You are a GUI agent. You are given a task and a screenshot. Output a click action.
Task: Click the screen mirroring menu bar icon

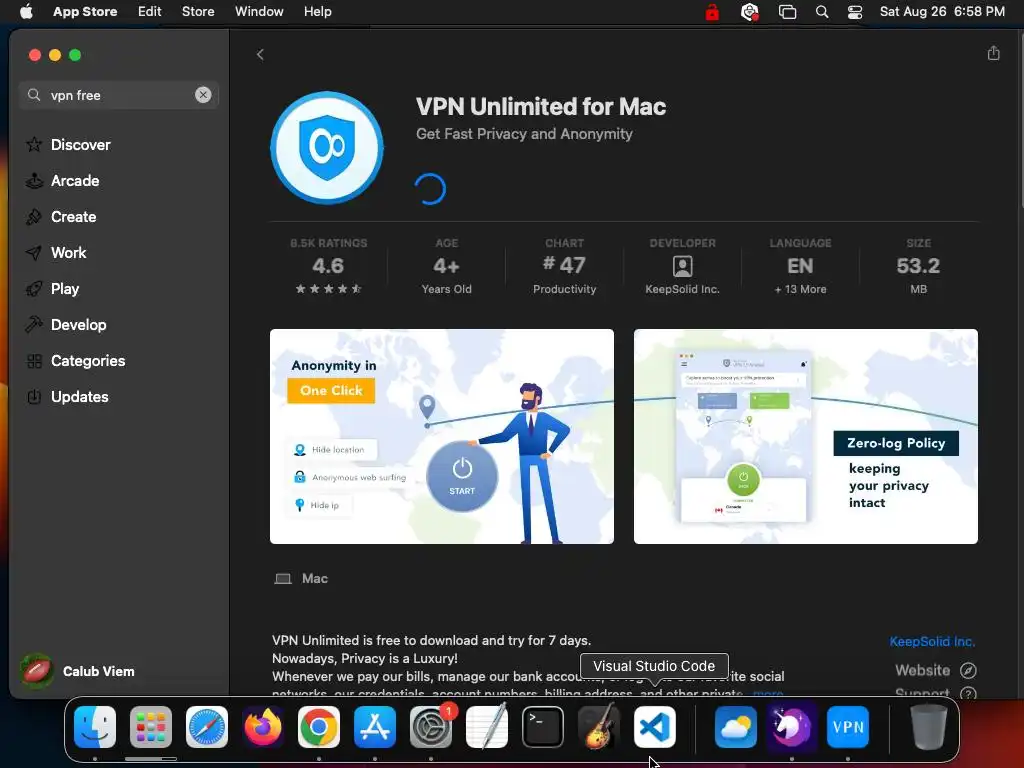tap(788, 12)
